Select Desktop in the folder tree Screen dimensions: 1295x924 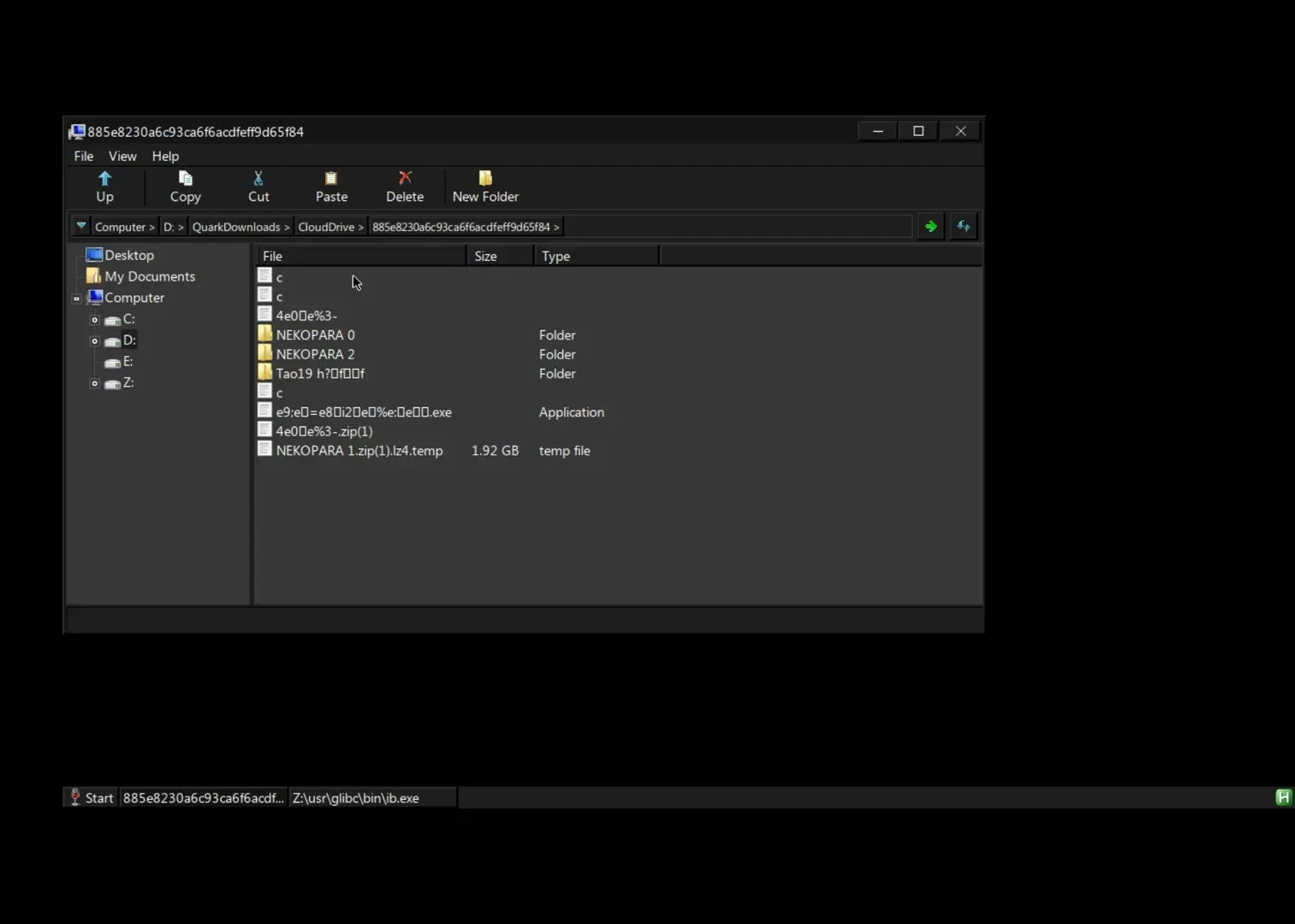point(129,255)
